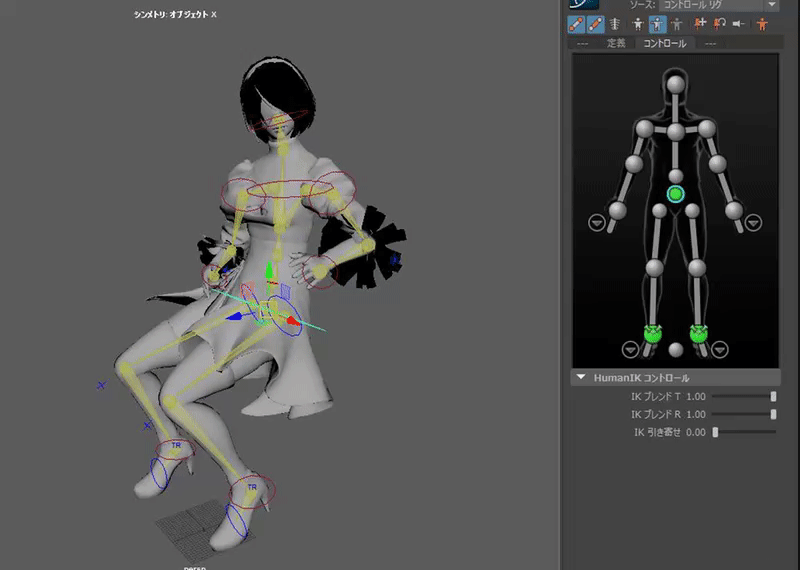Select the Selection keying mode icon
Image resolution: width=800 pixels, height=570 pixels.
(x=677, y=23)
